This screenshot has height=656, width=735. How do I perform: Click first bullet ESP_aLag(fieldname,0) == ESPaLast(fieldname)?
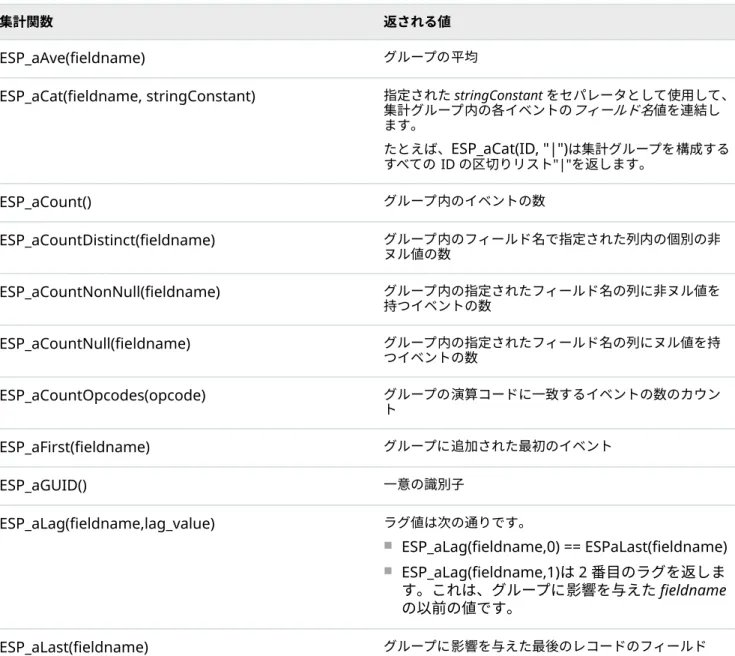[564, 547]
